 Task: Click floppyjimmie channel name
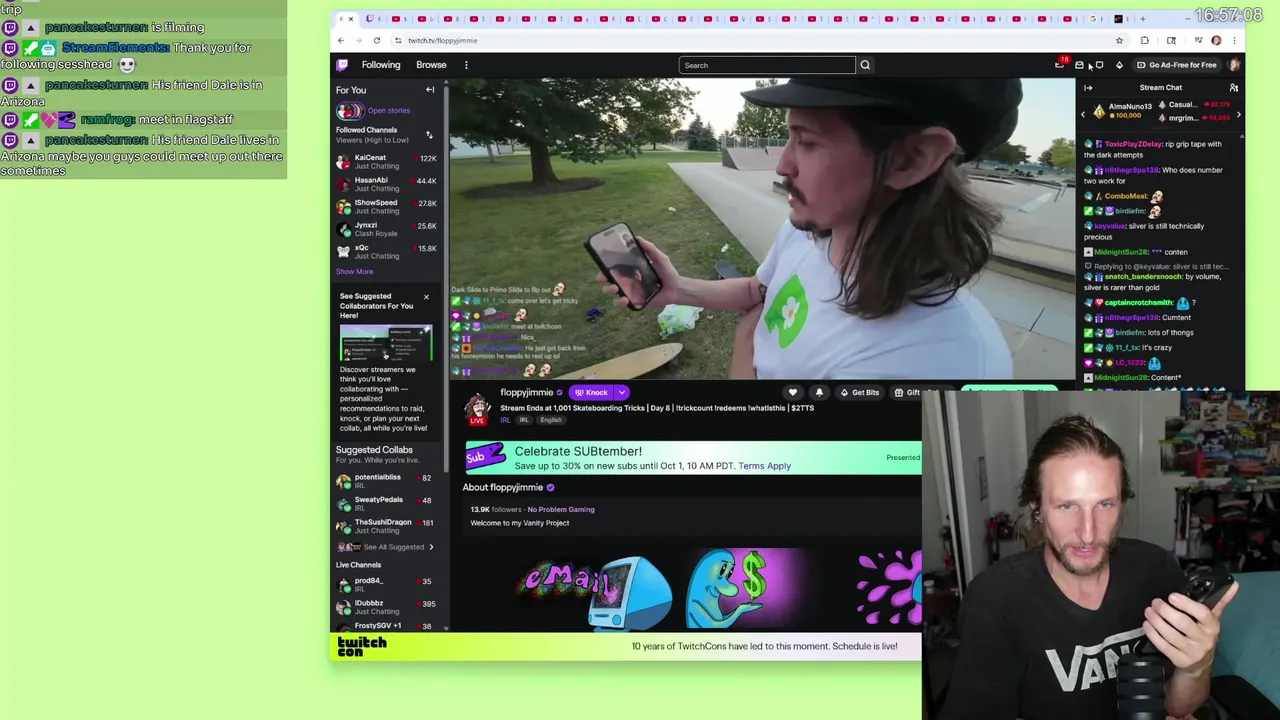pos(527,393)
